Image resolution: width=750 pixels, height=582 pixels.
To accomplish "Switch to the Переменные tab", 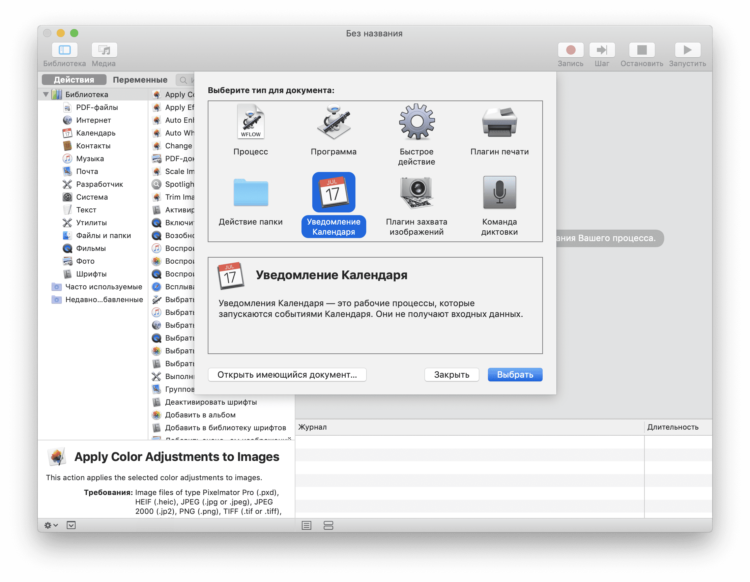I will 140,80.
